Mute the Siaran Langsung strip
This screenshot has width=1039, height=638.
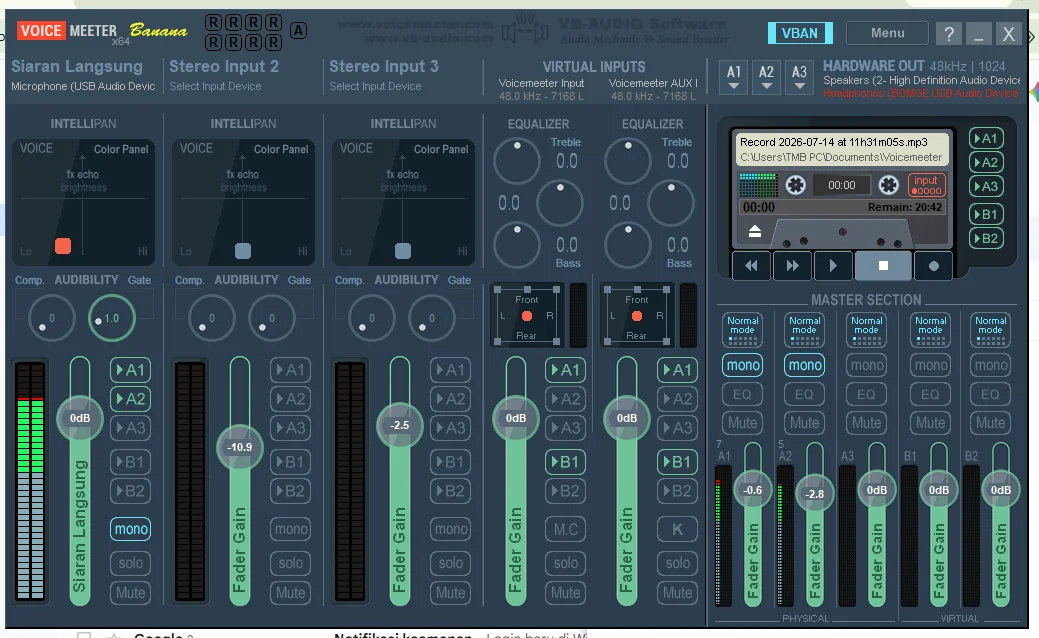(131, 592)
